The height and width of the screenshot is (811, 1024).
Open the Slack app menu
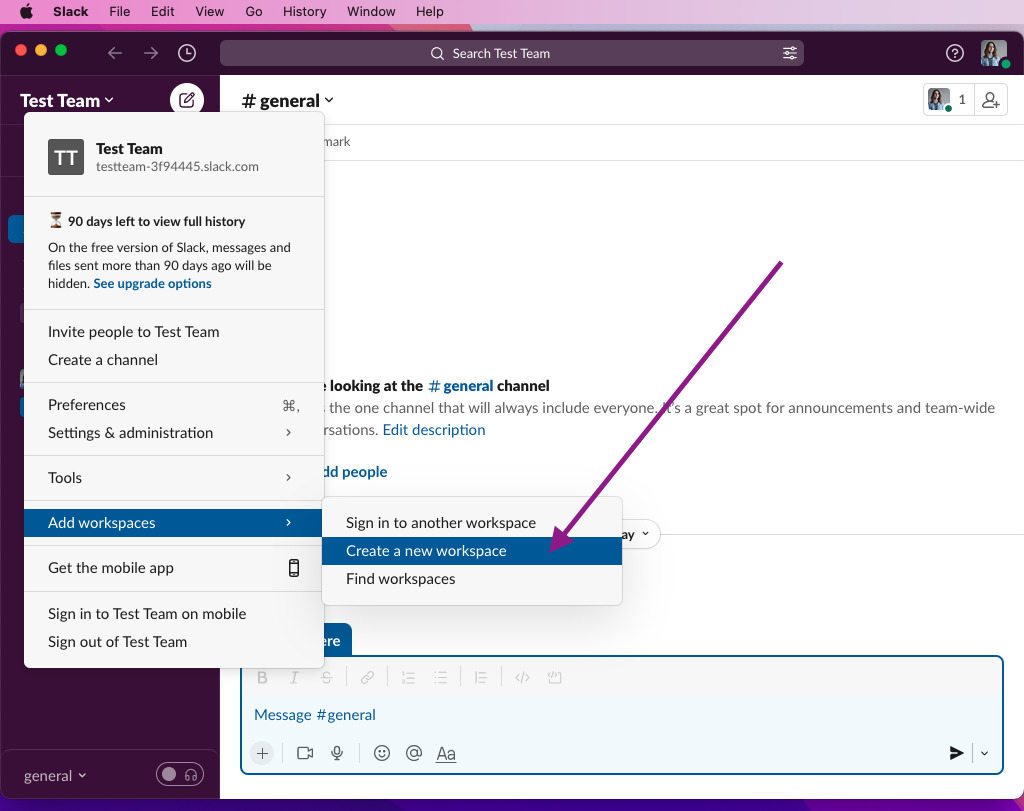coord(71,12)
